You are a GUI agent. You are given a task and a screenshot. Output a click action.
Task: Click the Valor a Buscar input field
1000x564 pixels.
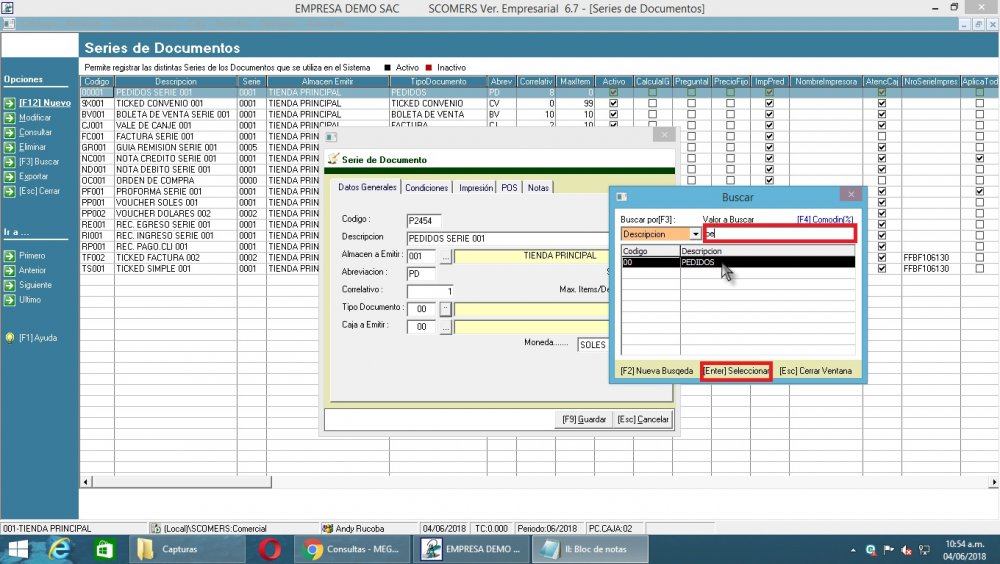(x=779, y=234)
